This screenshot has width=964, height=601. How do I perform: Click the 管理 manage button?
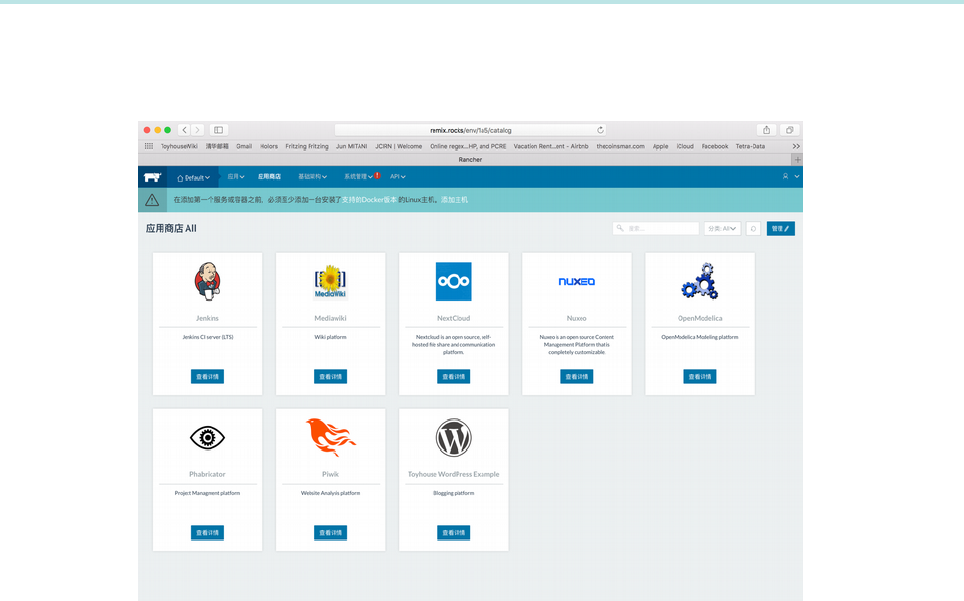coord(781,229)
